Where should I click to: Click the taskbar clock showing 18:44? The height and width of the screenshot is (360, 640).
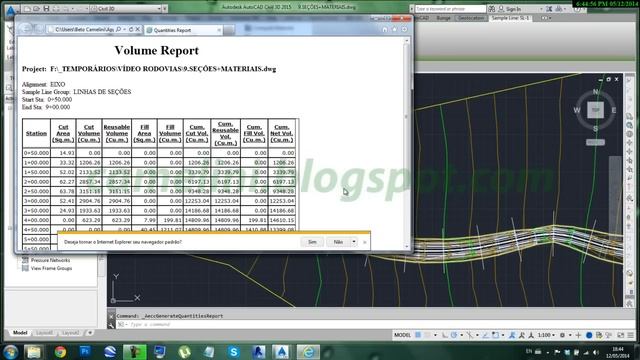click(x=618, y=352)
